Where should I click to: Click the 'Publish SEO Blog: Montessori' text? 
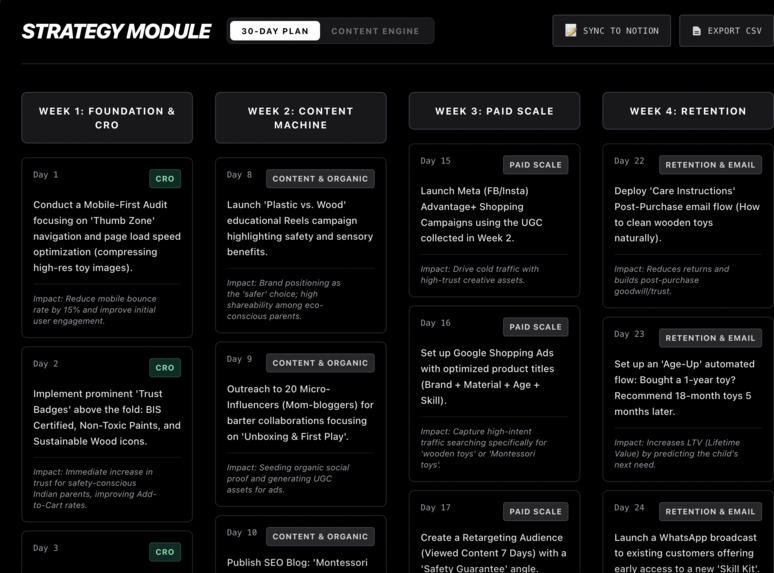point(297,563)
